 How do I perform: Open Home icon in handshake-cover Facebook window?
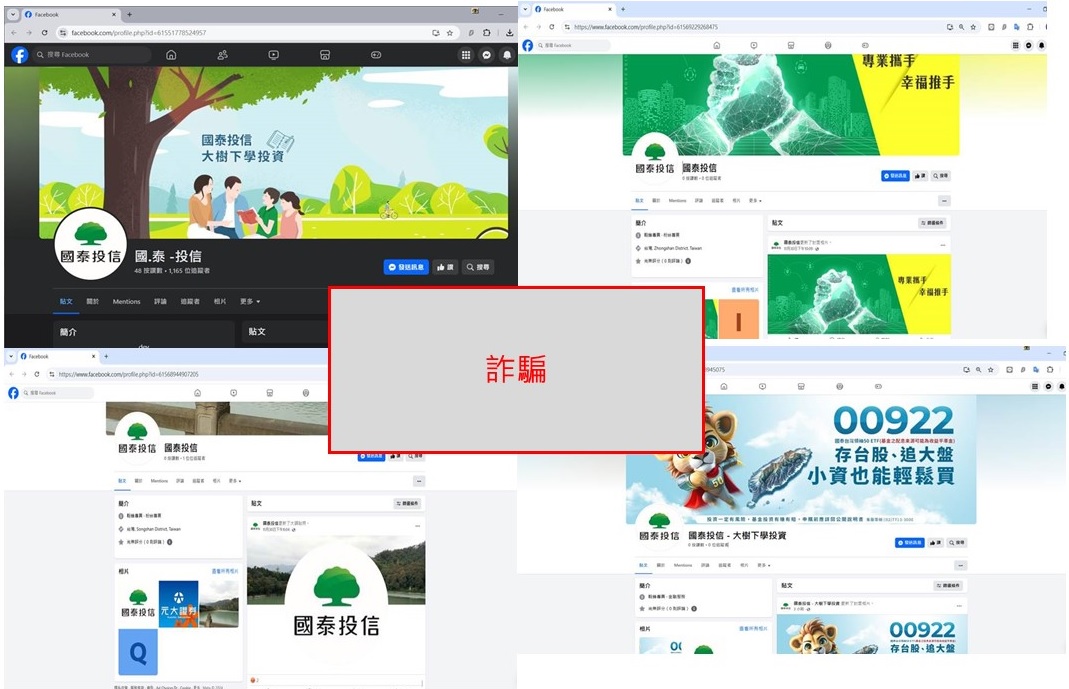point(717,45)
